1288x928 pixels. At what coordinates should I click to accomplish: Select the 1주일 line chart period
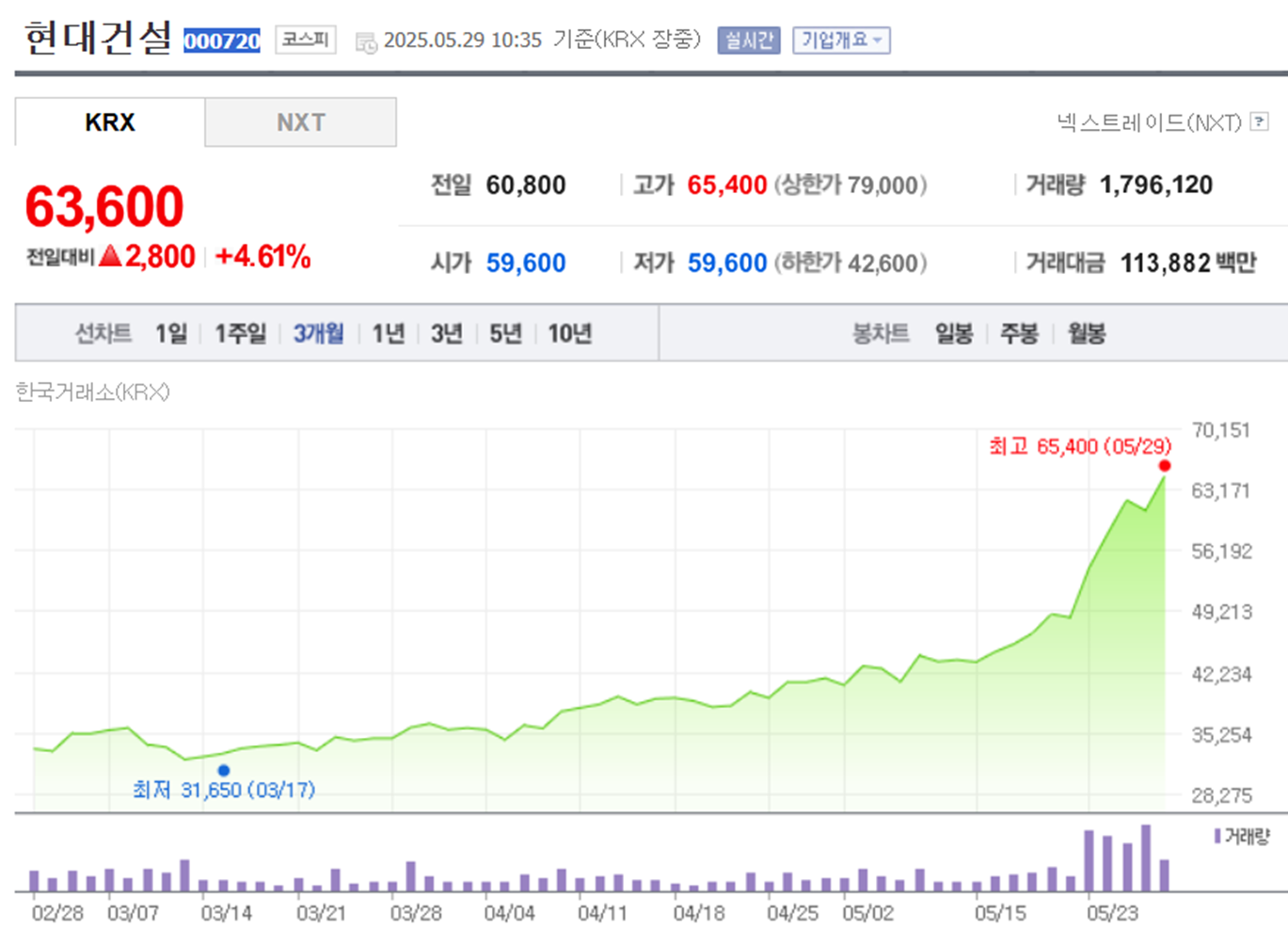(240, 333)
